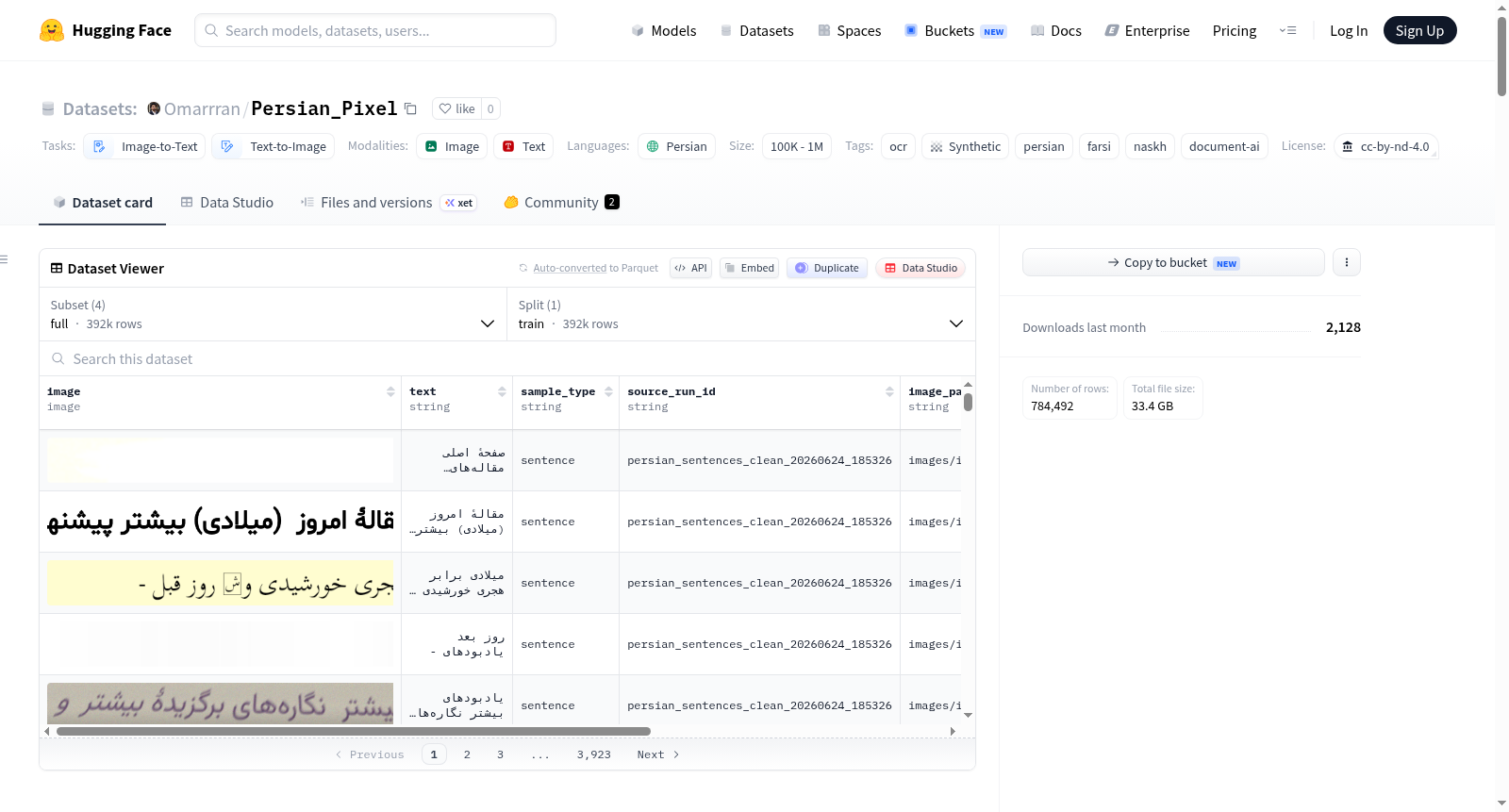Click the cc-by-nd-4.0 license tag

click(x=1386, y=146)
